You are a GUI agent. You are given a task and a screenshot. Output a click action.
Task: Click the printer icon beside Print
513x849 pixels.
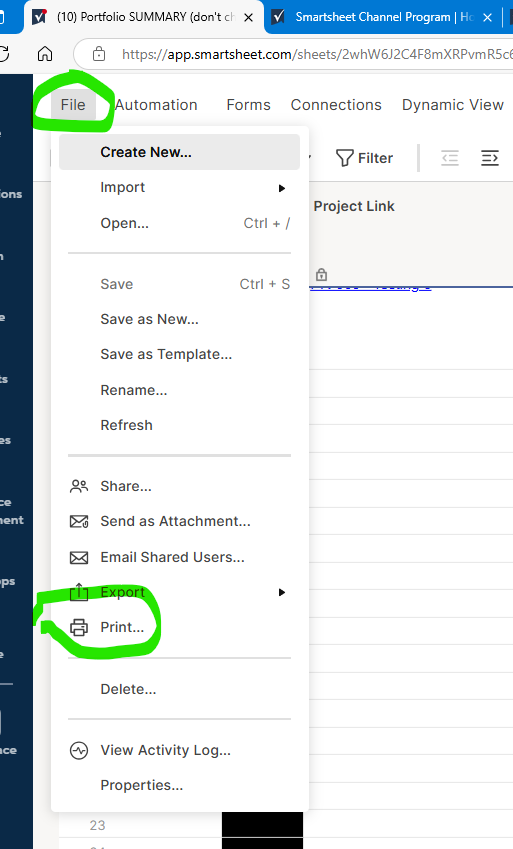79,627
